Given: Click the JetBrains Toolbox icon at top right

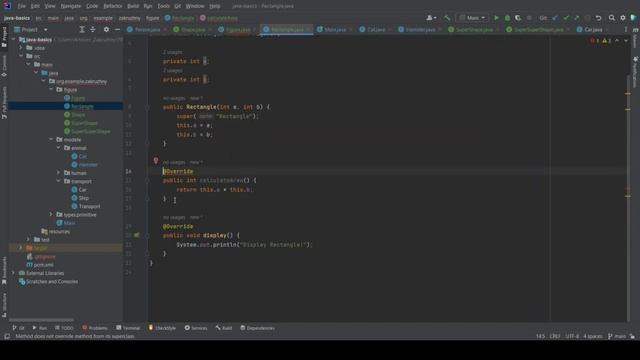Looking at the screenshot, I should click(x=633, y=18).
